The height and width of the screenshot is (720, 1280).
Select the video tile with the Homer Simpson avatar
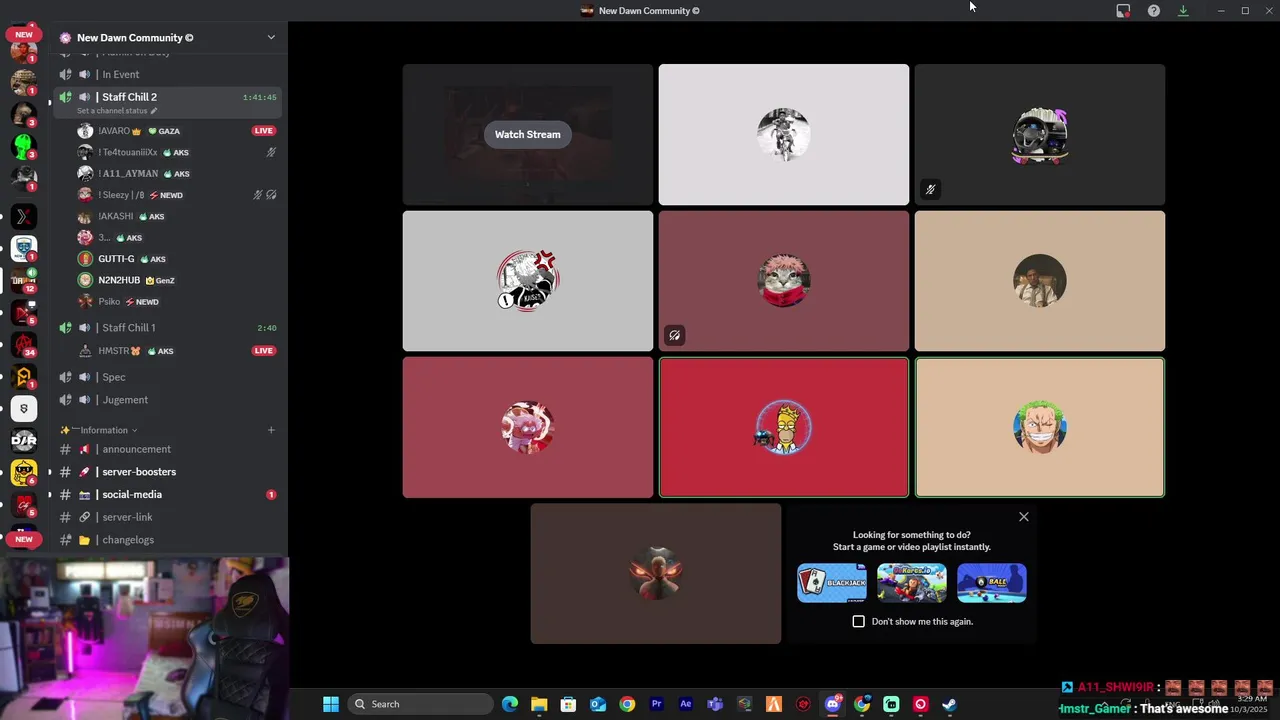[x=784, y=427]
